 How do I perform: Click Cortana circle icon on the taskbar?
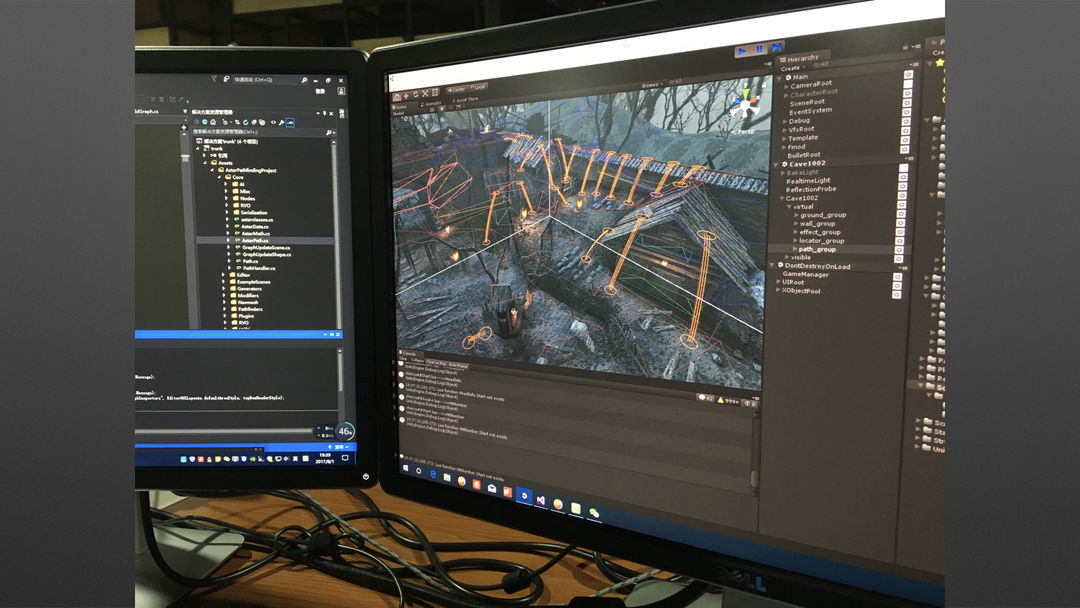coord(419,471)
